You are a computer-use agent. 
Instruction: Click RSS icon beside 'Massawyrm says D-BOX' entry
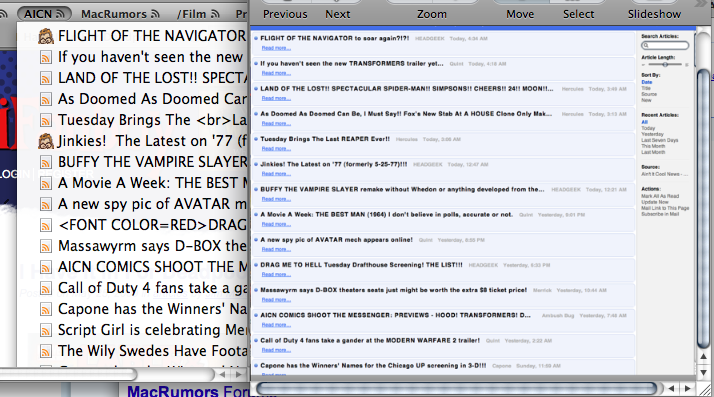coord(46,246)
